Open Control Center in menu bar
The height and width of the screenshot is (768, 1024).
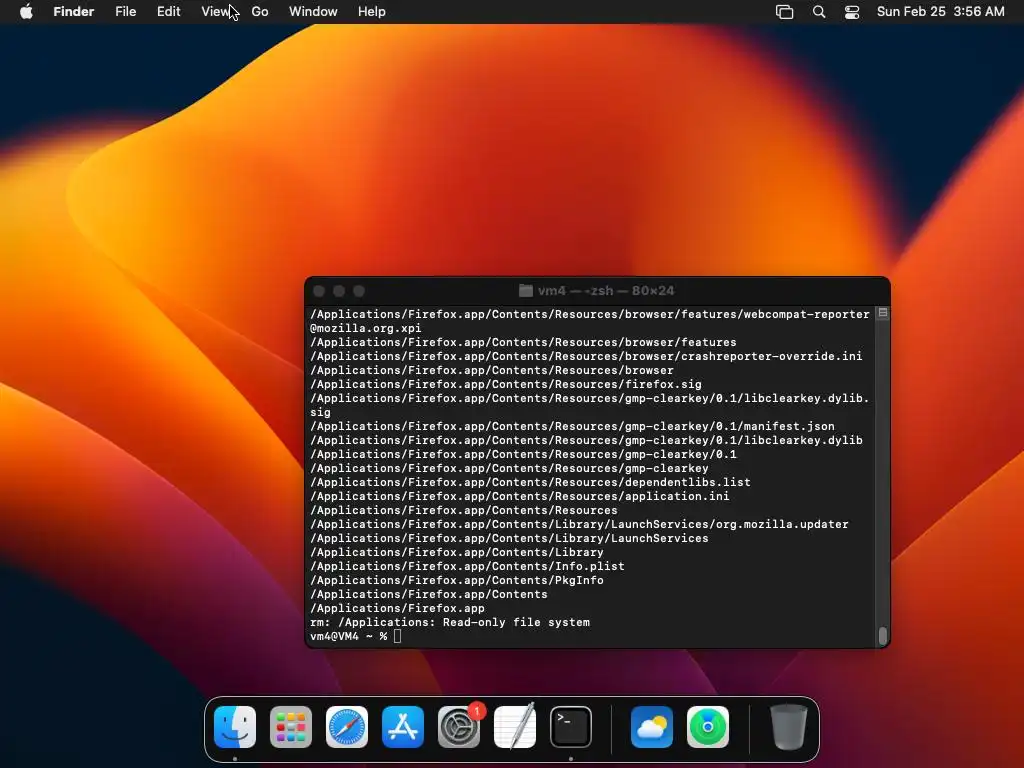852,12
